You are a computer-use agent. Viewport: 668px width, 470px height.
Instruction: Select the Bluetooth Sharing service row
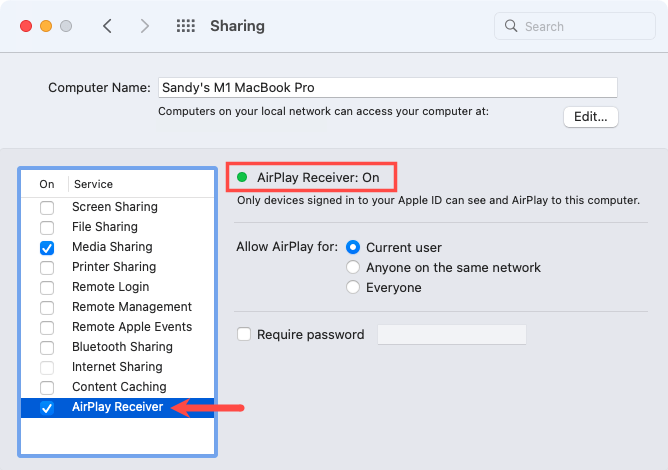[118, 347]
